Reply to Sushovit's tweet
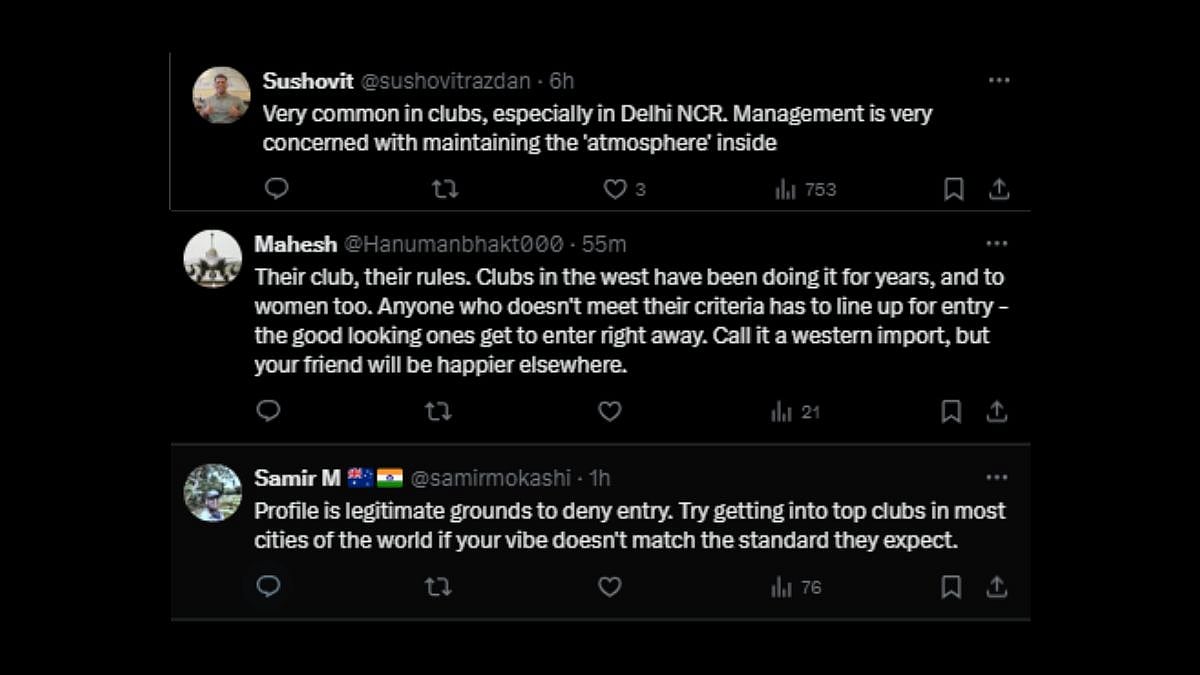This screenshot has width=1200, height=675. tap(277, 189)
